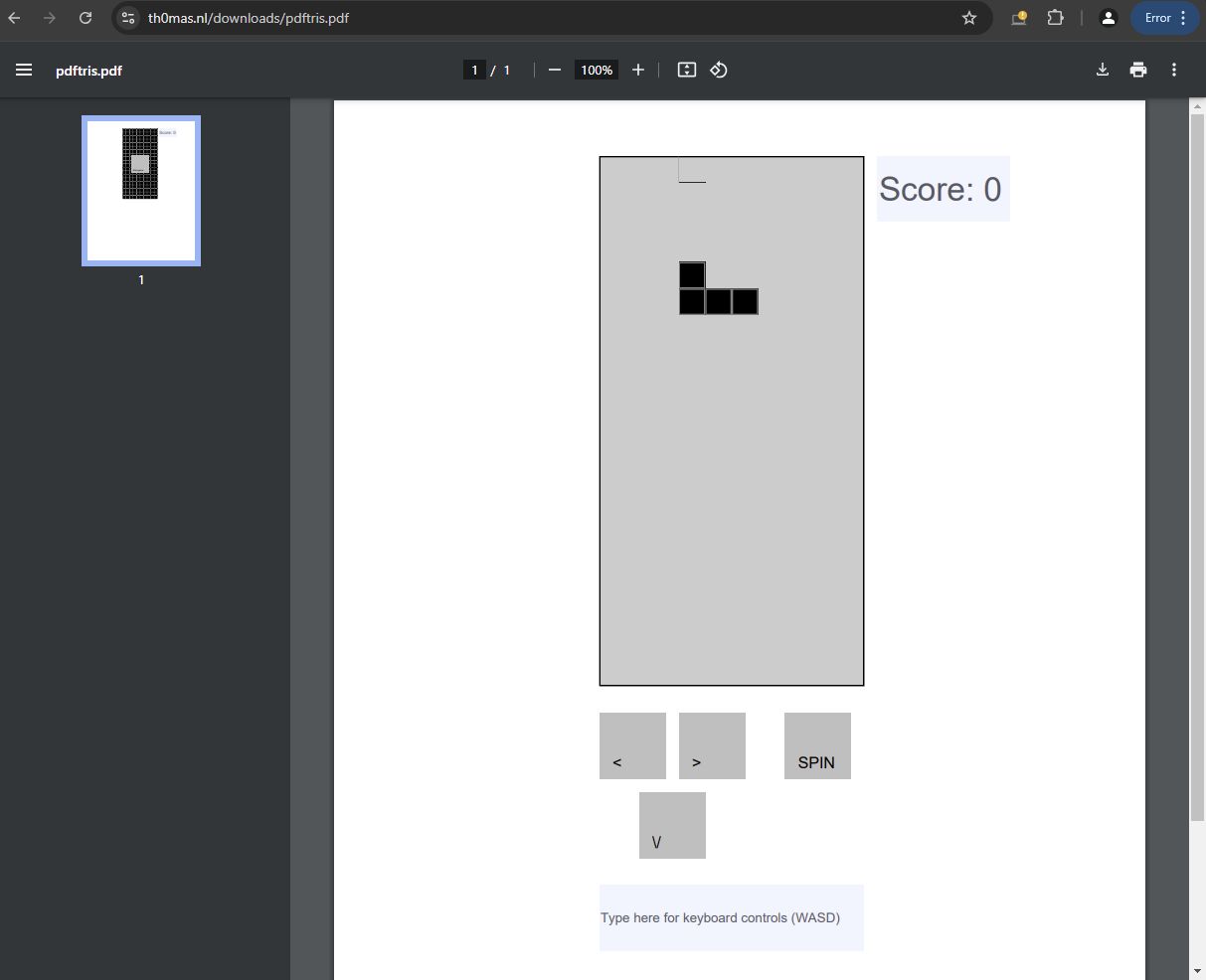This screenshot has width=1206, height=980.
Task: Open the Chrome profile avatar
Action: (1109, 18)
